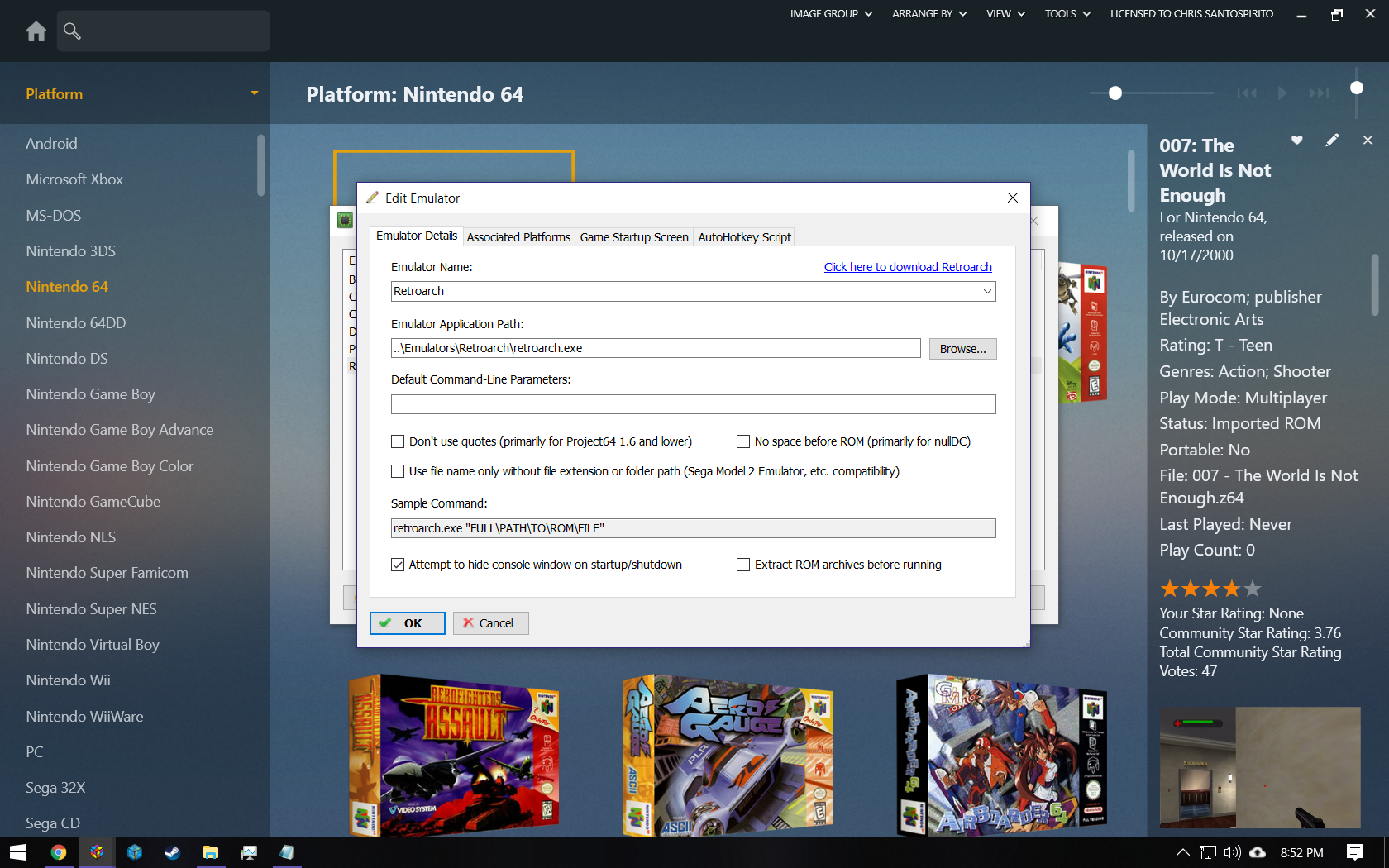The image size is (1389, 868).
Task: Adjust the music volume slider knob
Action: [x=1357, y=88]
